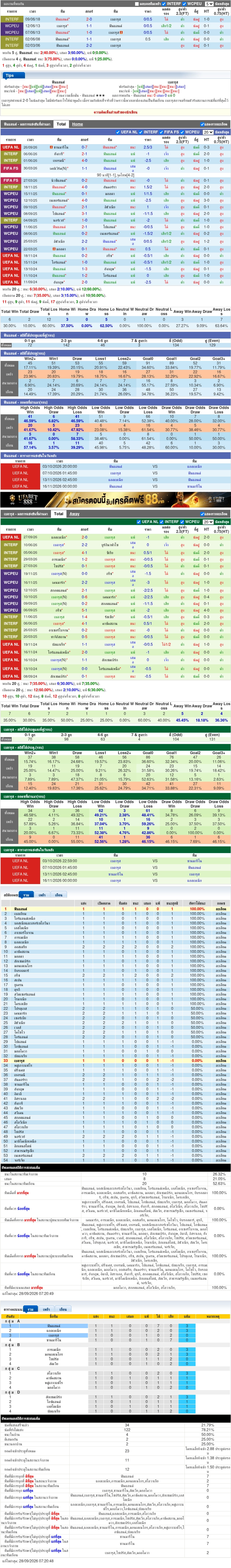Open the 20 matches dropdown for Belarus results
The width and height of the screenshot is (231, 1568).
(x=207, y=522)
